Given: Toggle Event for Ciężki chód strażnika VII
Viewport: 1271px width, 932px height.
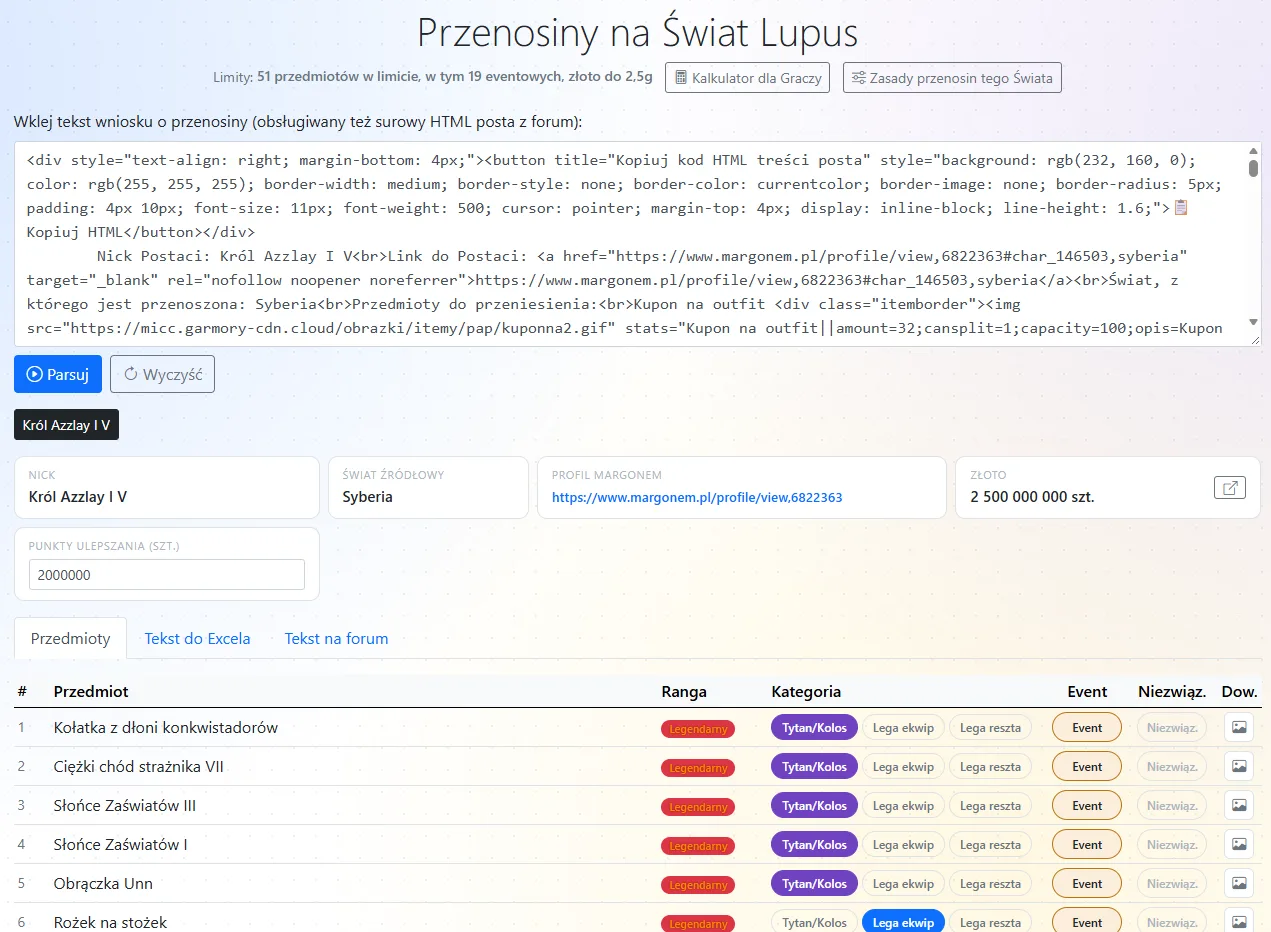Looking at the screenshot, I should [x=1087, y=766].
